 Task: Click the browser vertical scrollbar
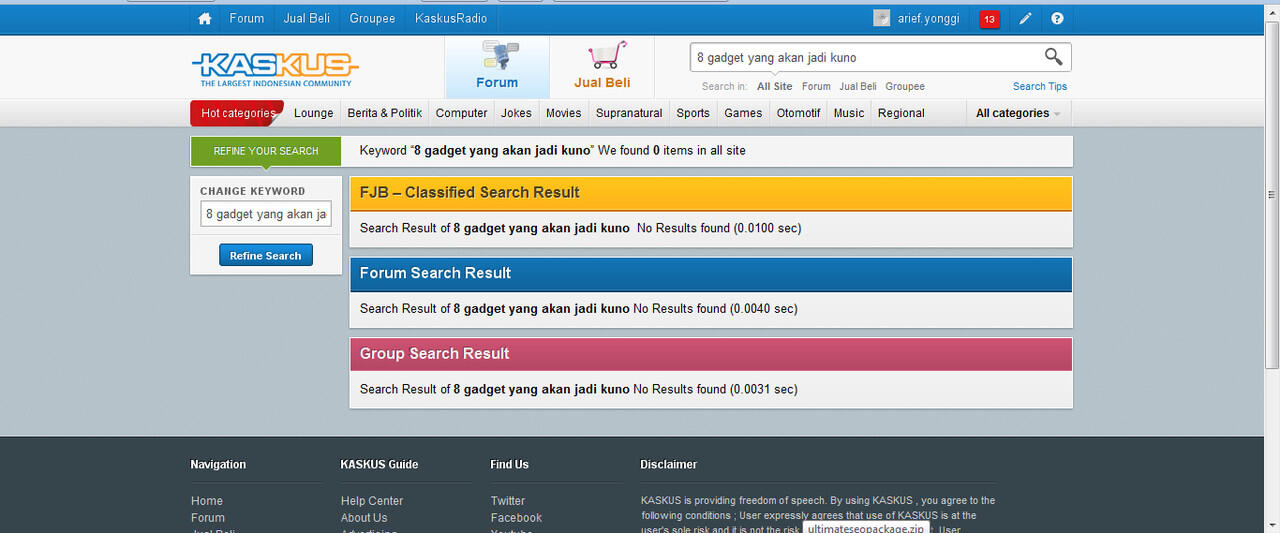point(1272,195)
